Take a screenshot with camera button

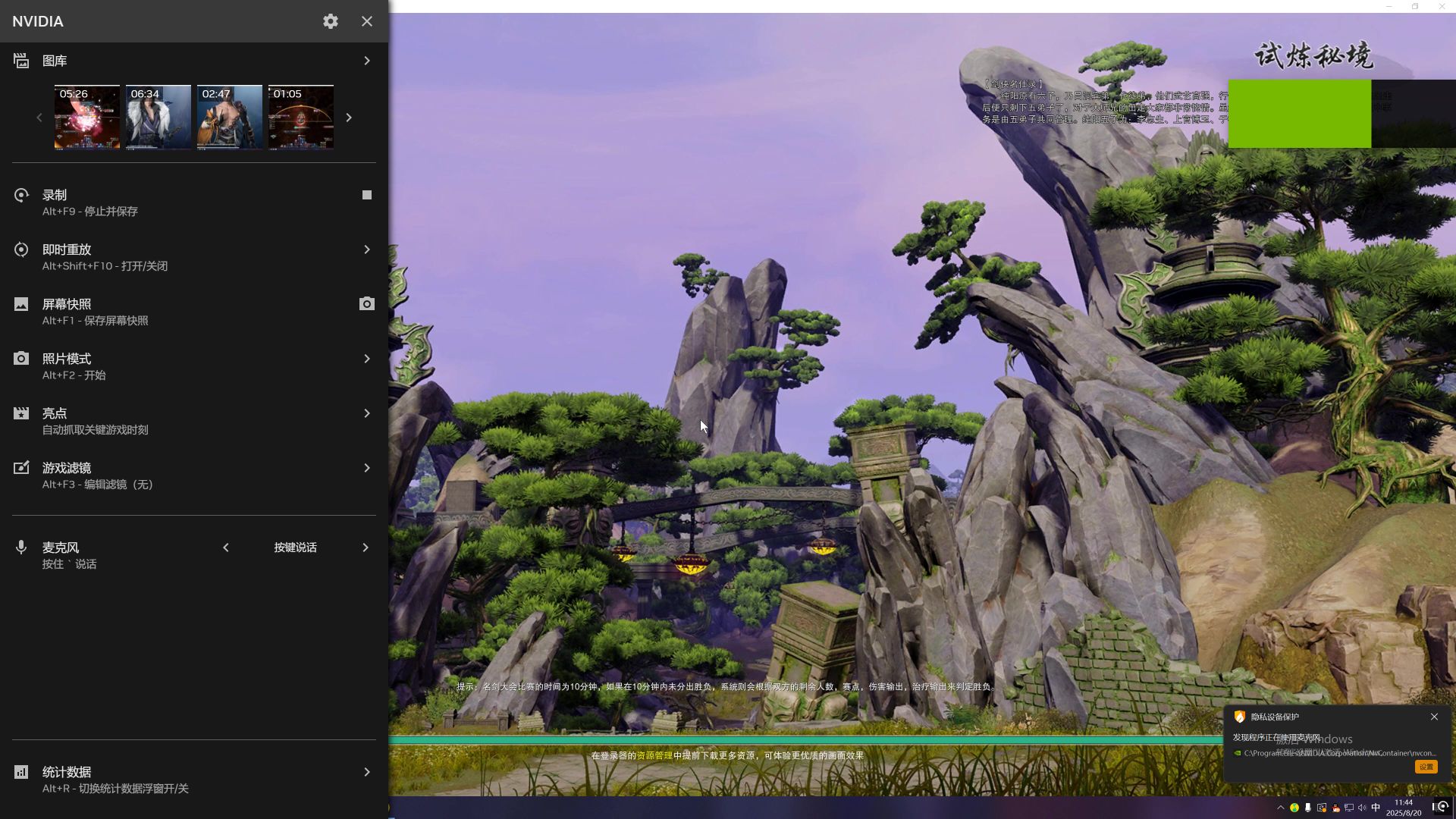point(367,304)
